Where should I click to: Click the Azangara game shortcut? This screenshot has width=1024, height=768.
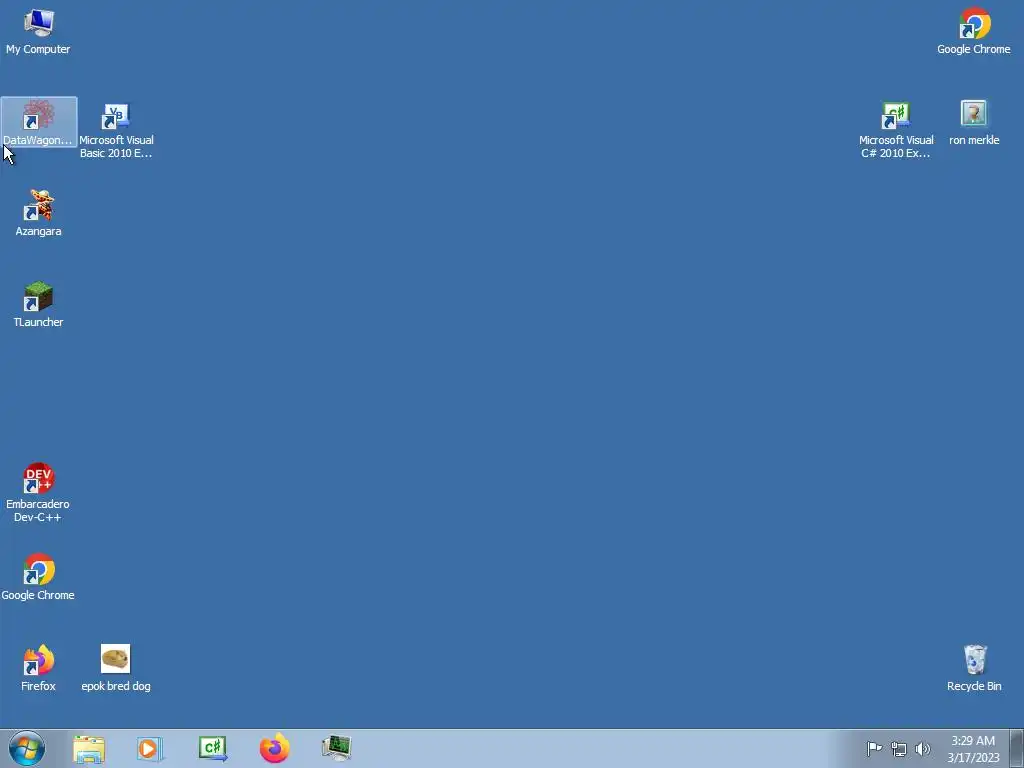(39, 213)
